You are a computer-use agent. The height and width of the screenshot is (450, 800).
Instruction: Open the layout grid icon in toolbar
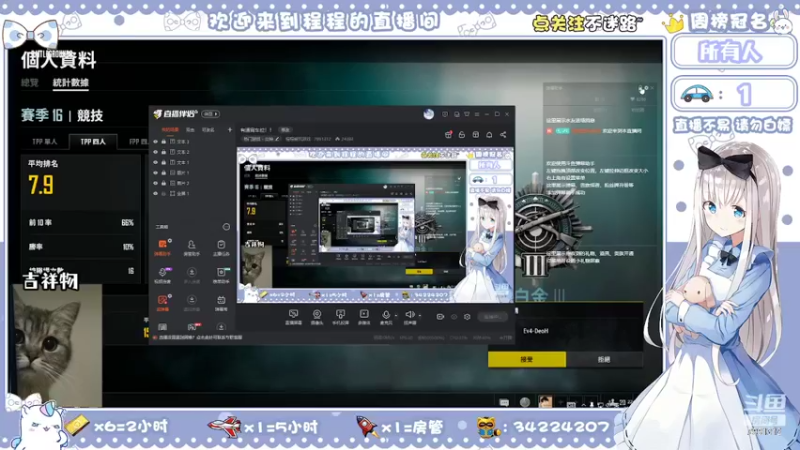tap(476, 135)
